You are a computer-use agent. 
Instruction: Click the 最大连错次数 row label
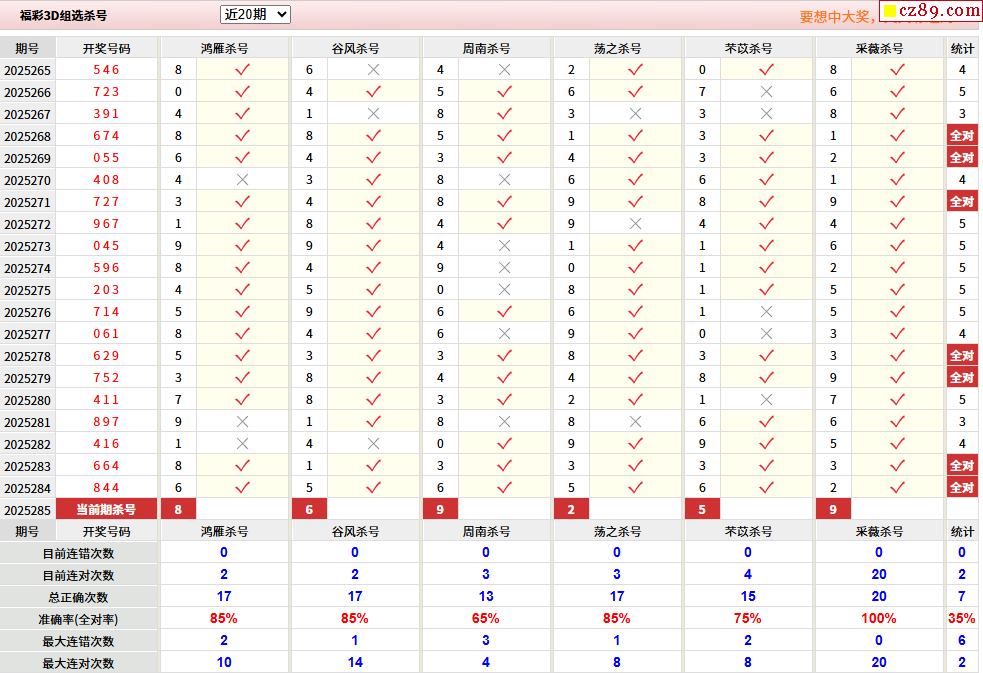[x=78, y=641]
